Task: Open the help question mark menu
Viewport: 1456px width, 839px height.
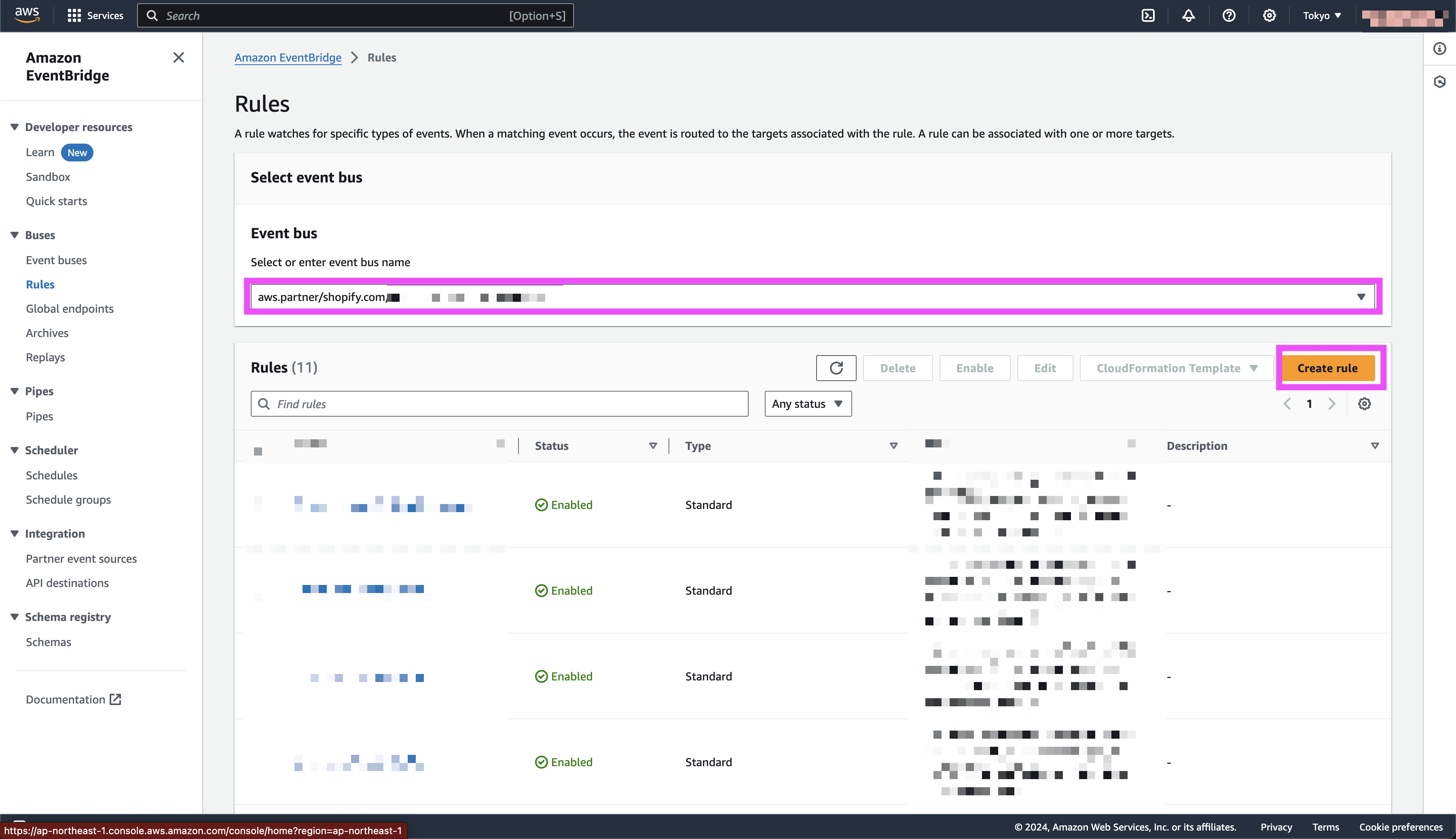Action: [1229, 15]
